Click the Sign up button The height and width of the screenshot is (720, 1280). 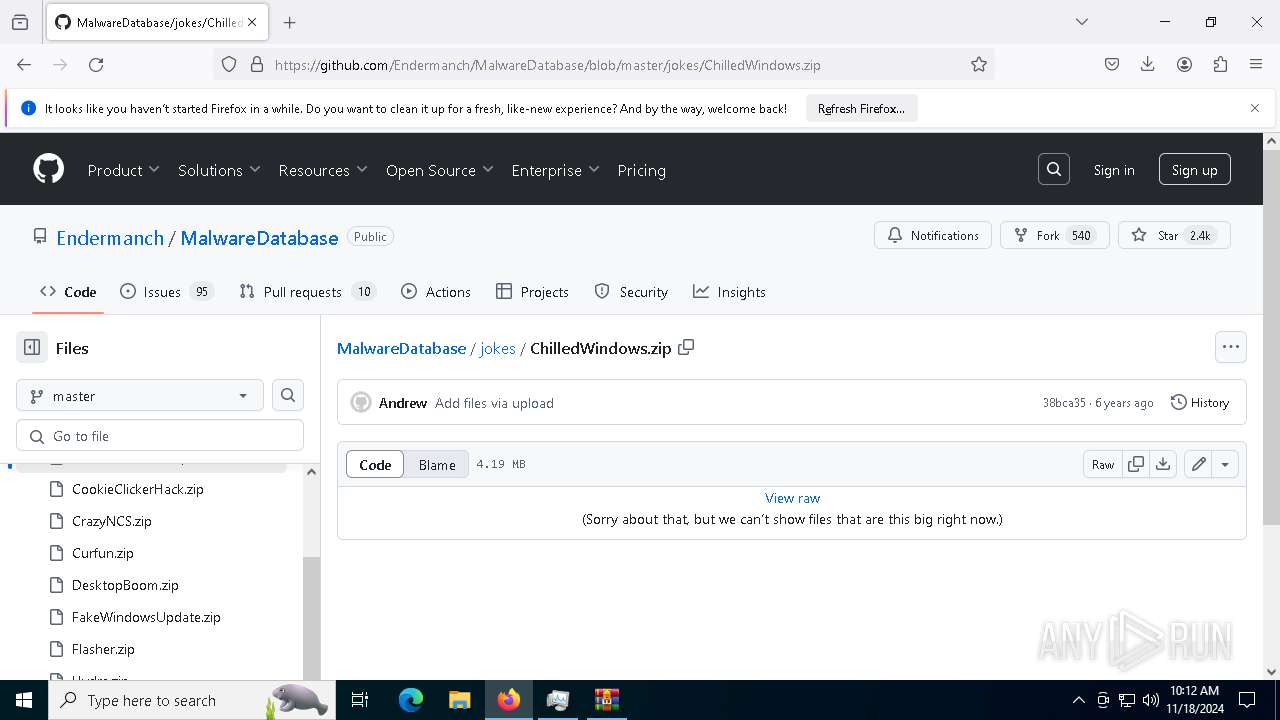(1194, 169)
